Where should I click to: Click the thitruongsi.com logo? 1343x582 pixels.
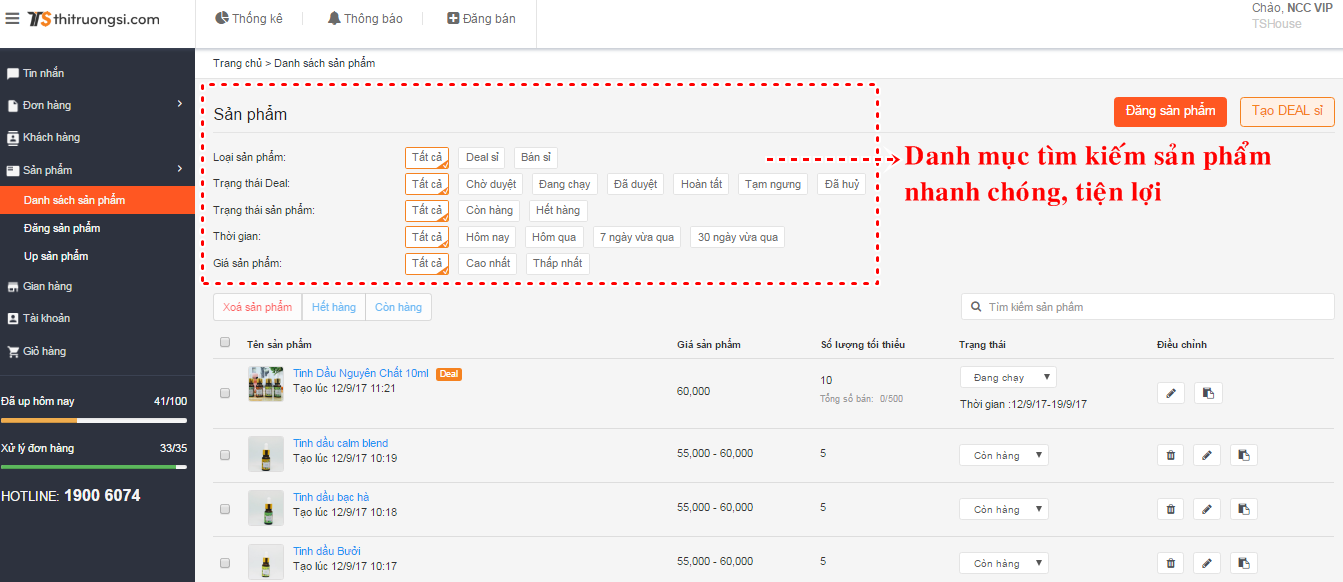93,19
